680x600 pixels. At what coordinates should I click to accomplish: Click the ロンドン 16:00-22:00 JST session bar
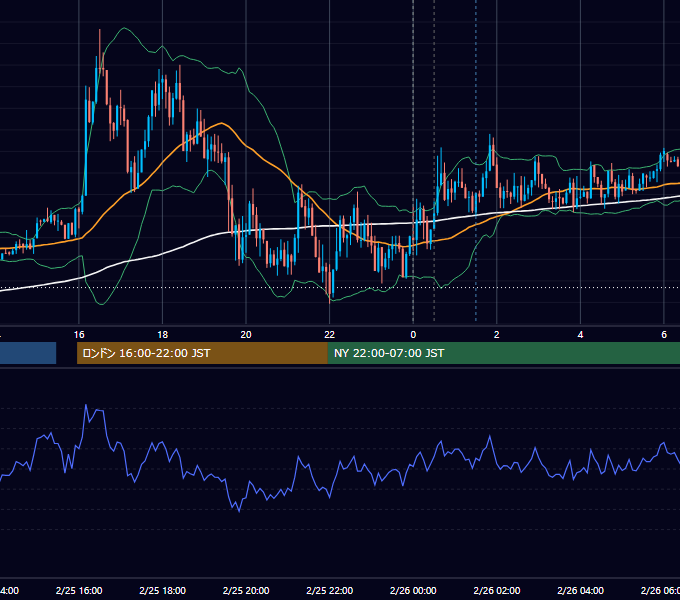pyautogui.click(x=202, y=353)
